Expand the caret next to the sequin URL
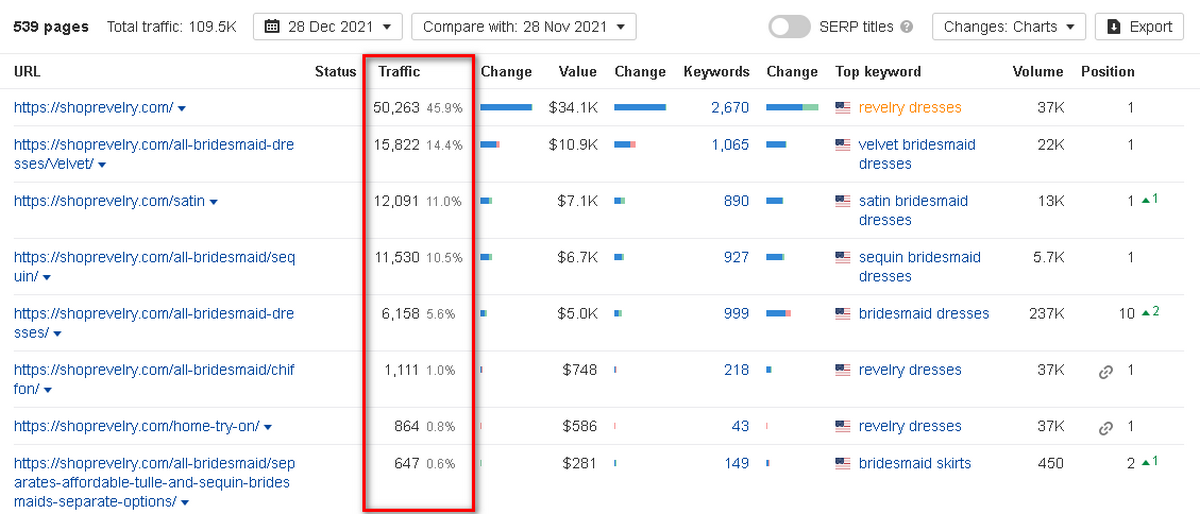The image size is (1200, 514). point(47,277)
